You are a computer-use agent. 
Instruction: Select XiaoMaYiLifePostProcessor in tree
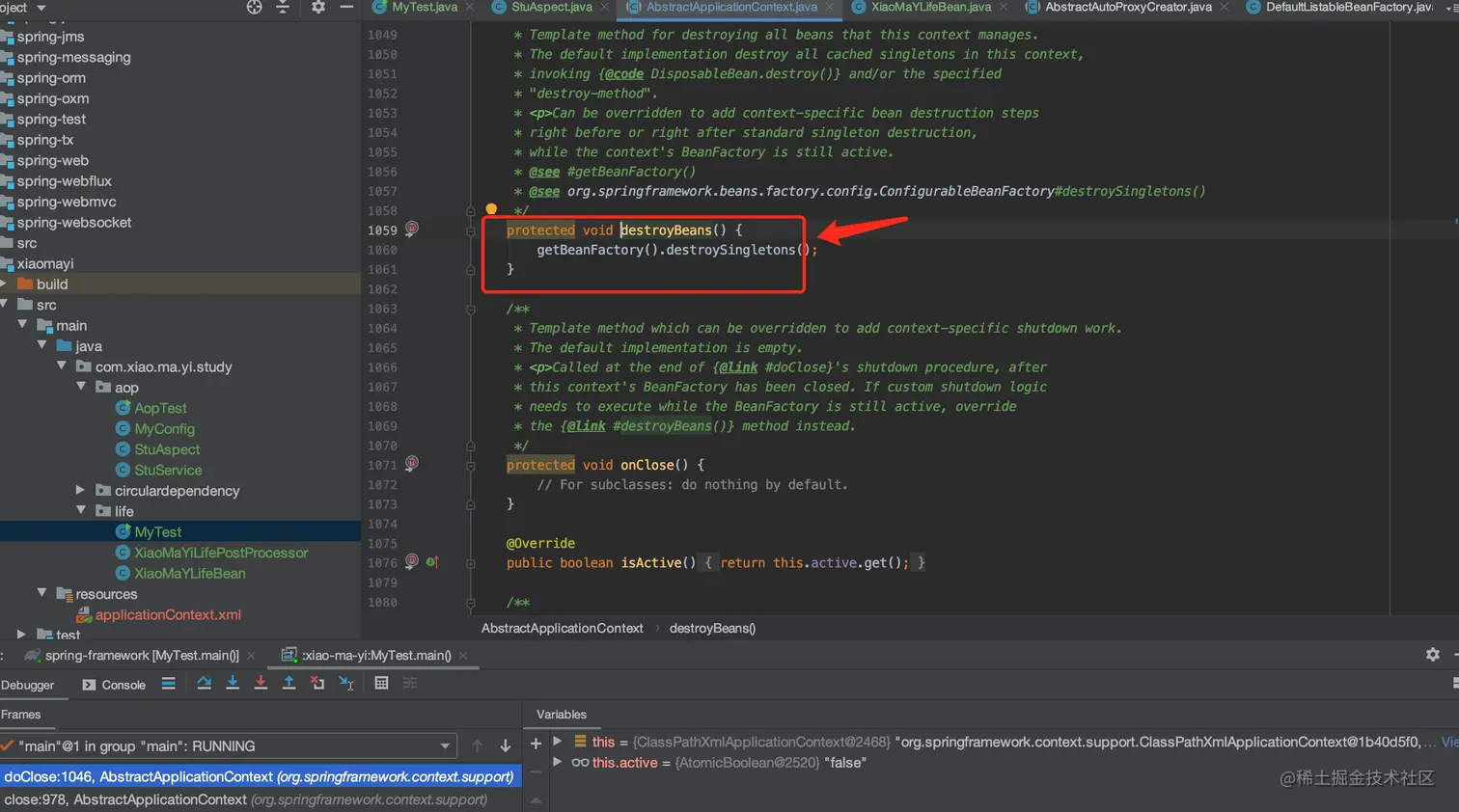click(221, 553)
